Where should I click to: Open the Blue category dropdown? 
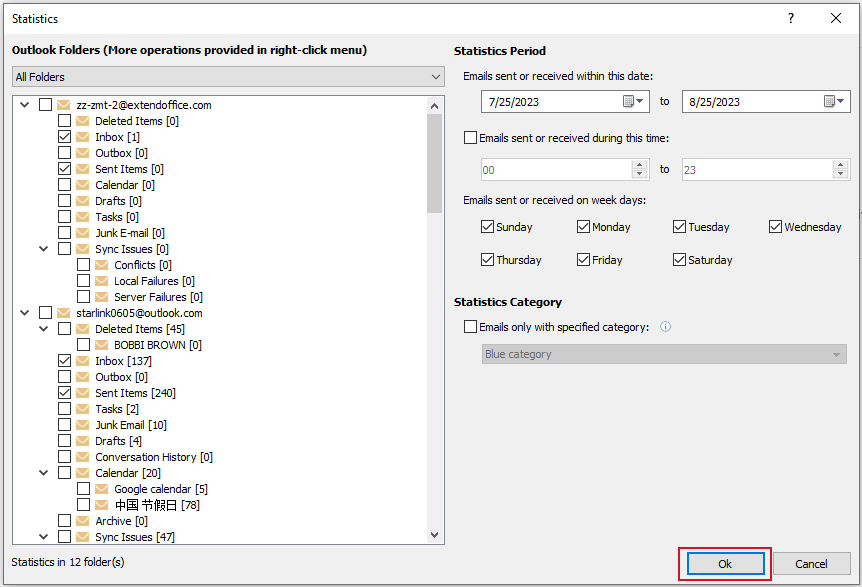click(x=664, y=355)
